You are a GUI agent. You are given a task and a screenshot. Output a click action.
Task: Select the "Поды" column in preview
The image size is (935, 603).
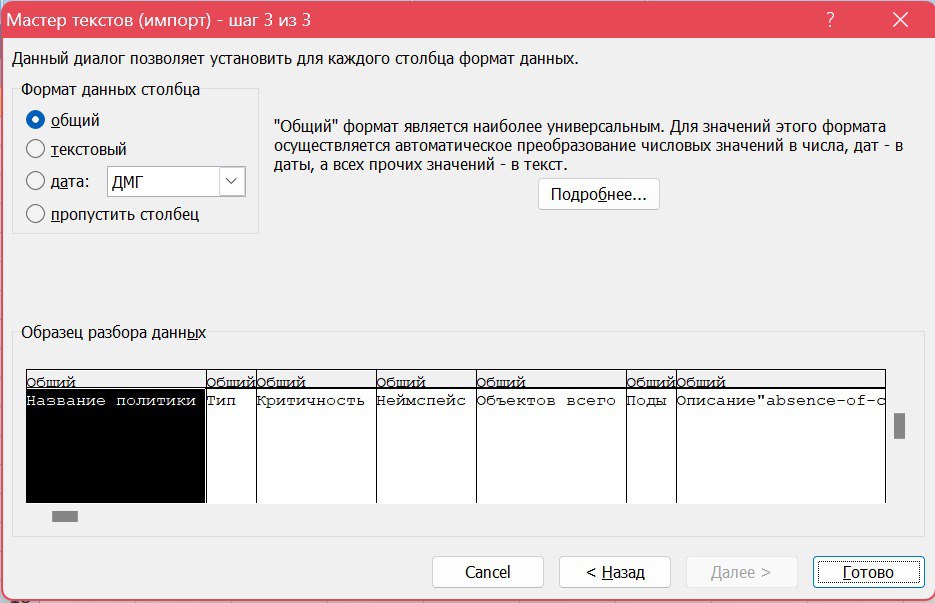pyautogui.click(x=651, y=440)
